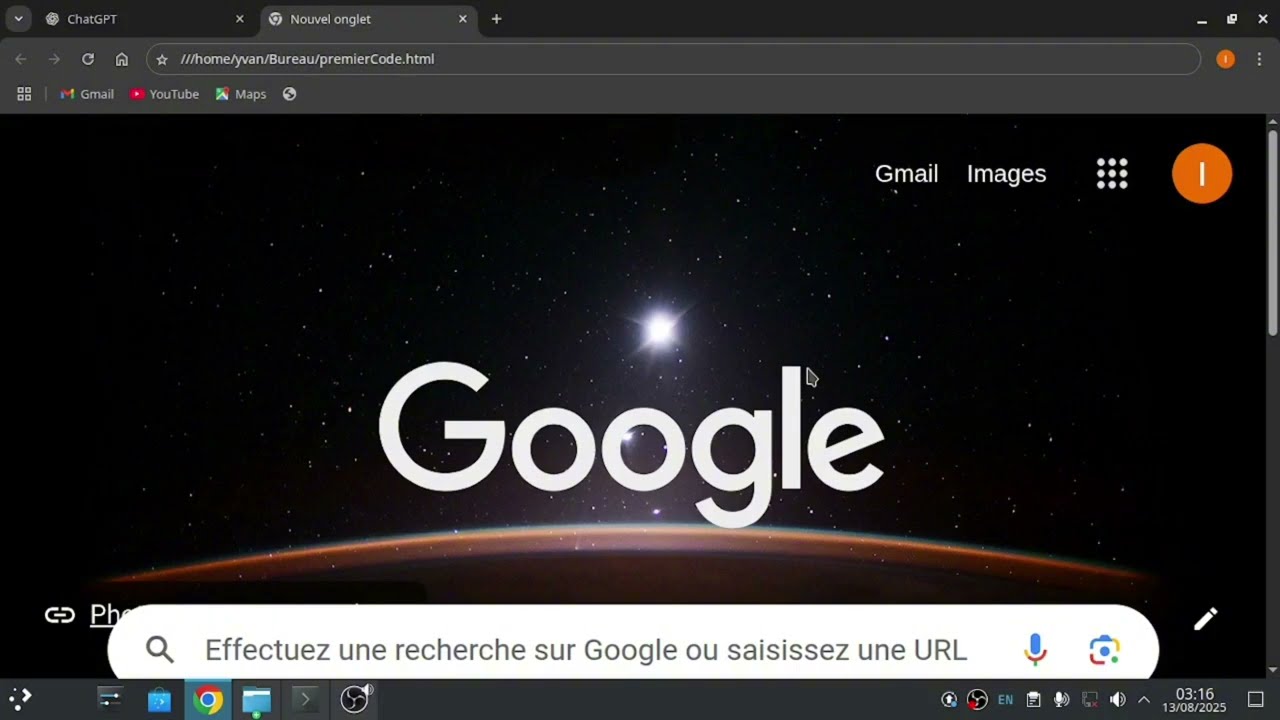Open the Maps bookmark
This screenshot has height=720, width=1280.
241,94
